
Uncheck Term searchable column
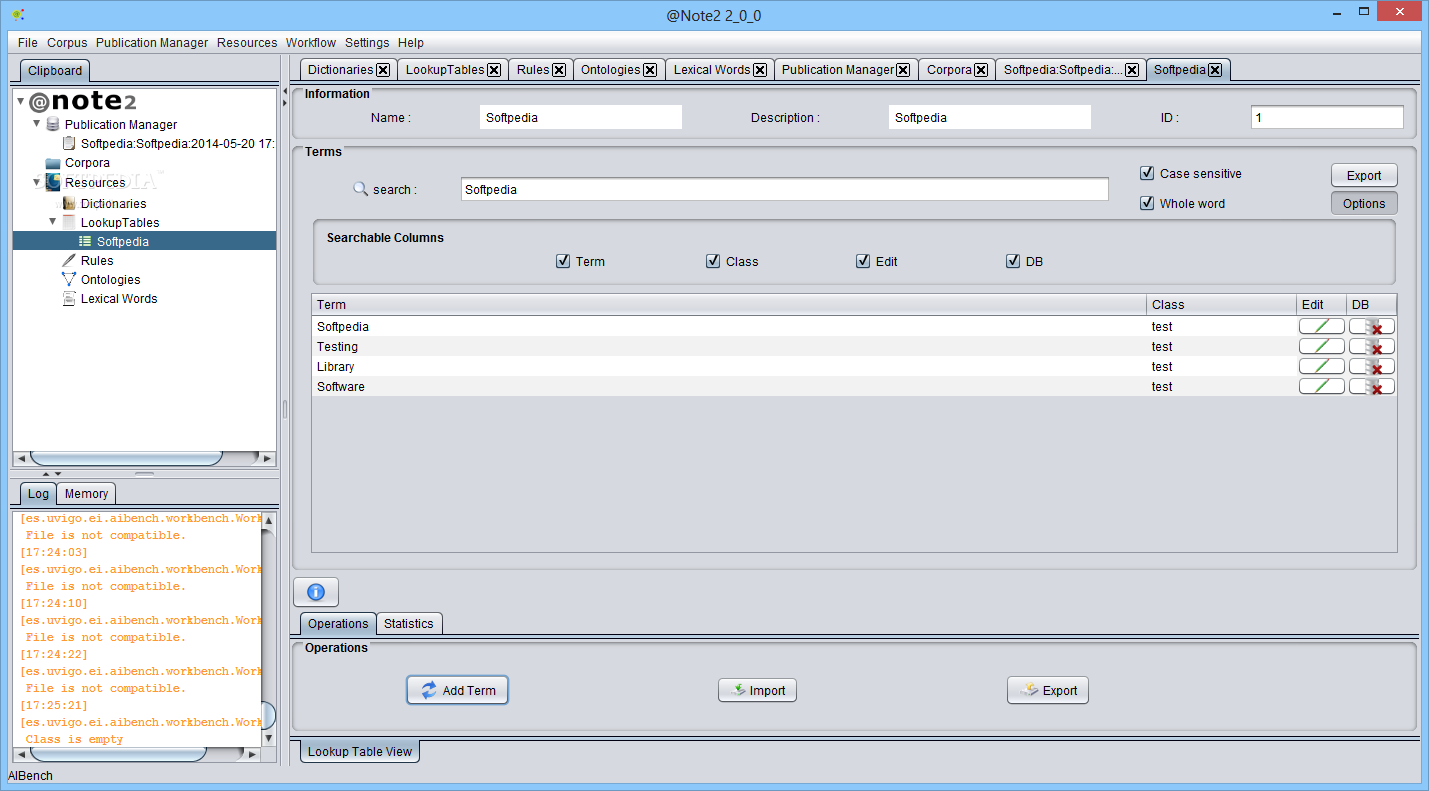click(x=563, y=261)
